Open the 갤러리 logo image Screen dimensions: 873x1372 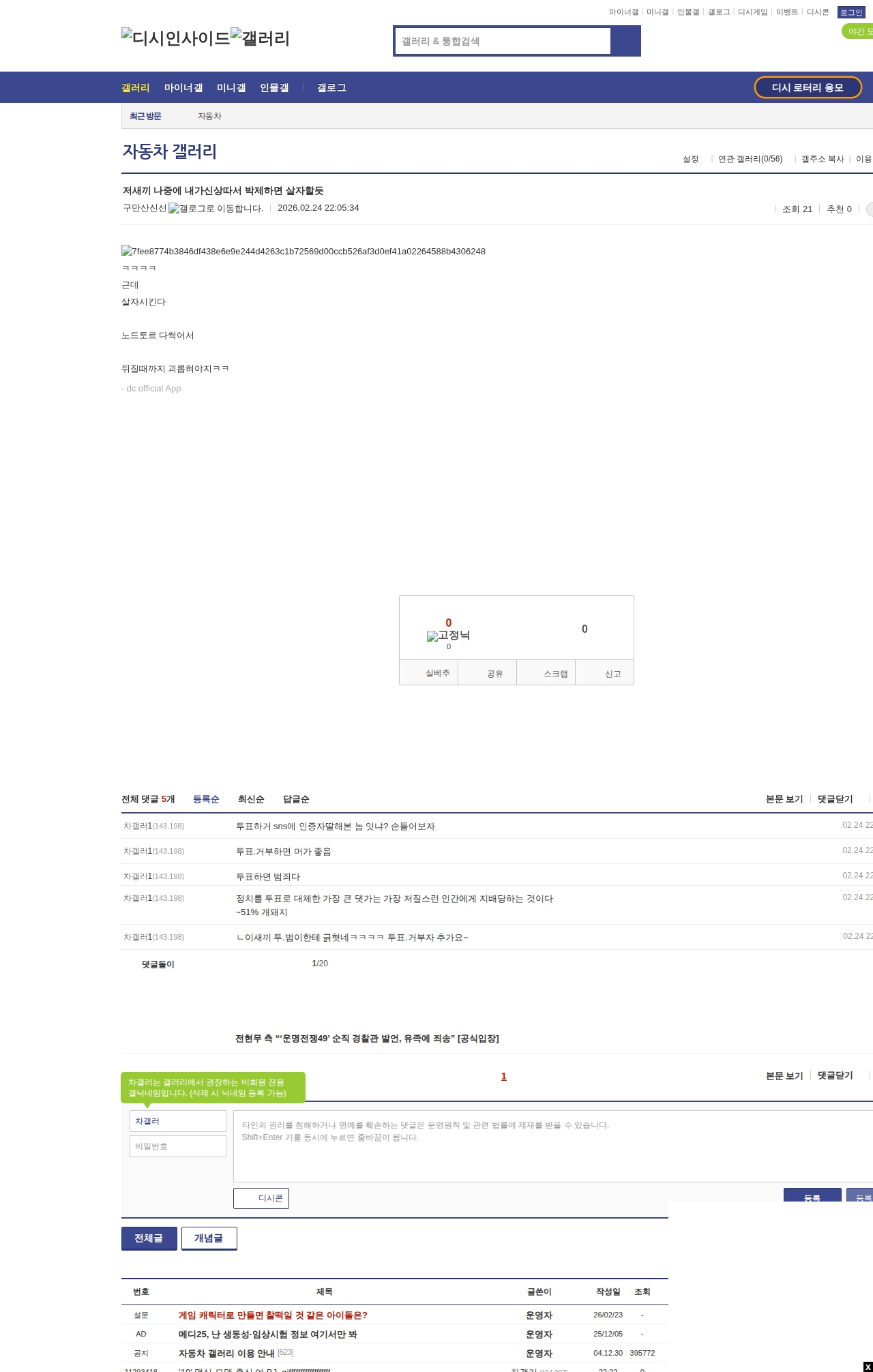point(260,38)
